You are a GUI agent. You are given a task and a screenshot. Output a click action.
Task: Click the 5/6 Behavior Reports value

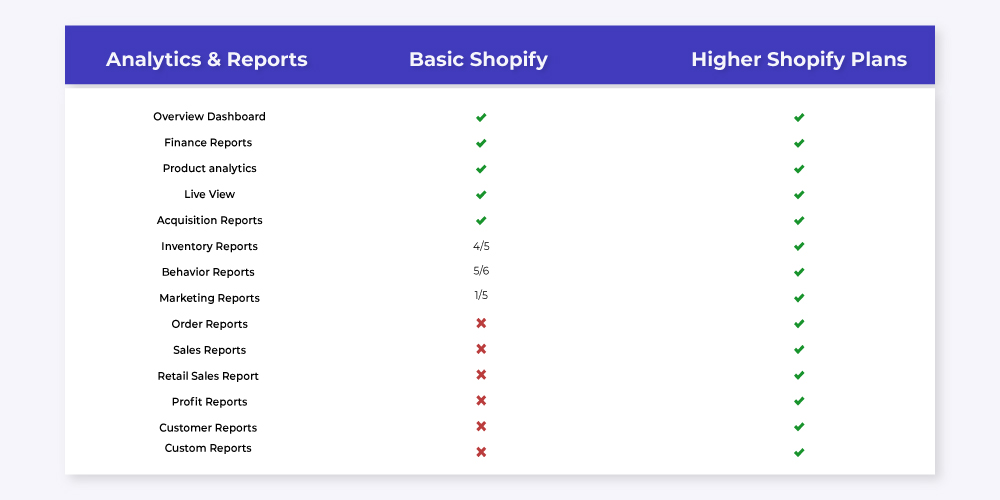(x=482, y=271)
